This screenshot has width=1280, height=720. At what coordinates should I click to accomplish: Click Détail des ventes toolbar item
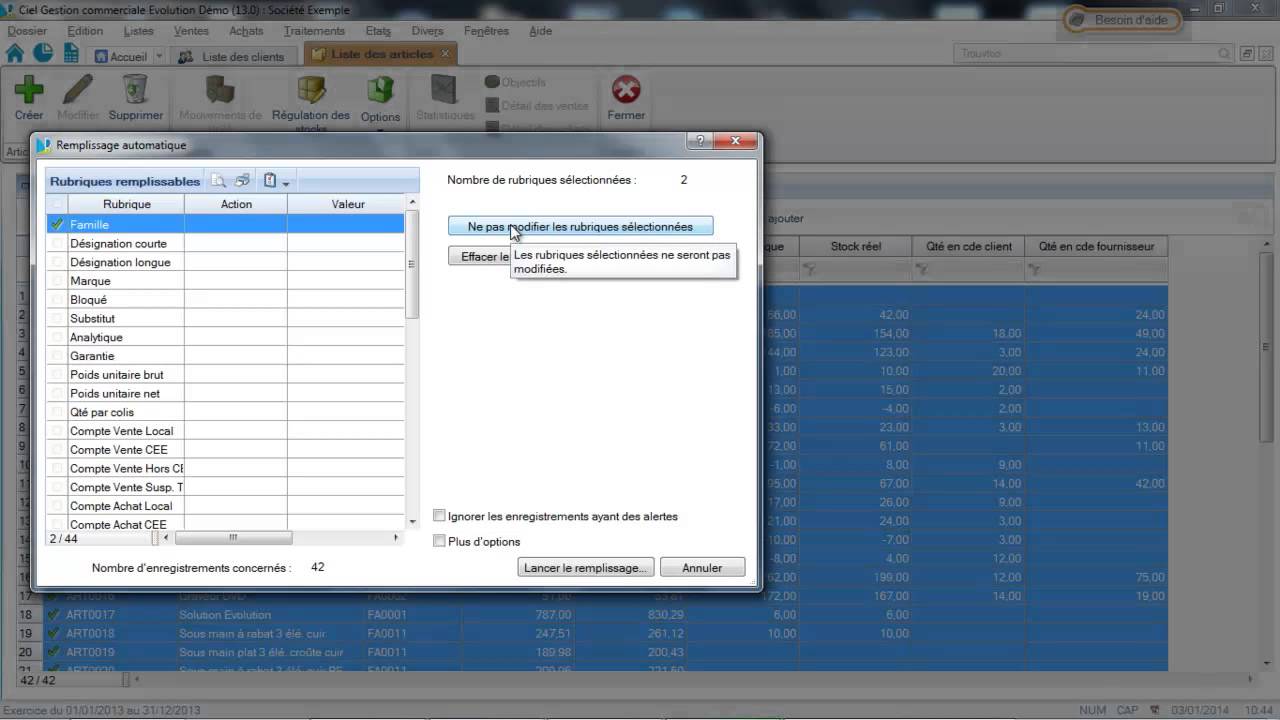(537, 105)
